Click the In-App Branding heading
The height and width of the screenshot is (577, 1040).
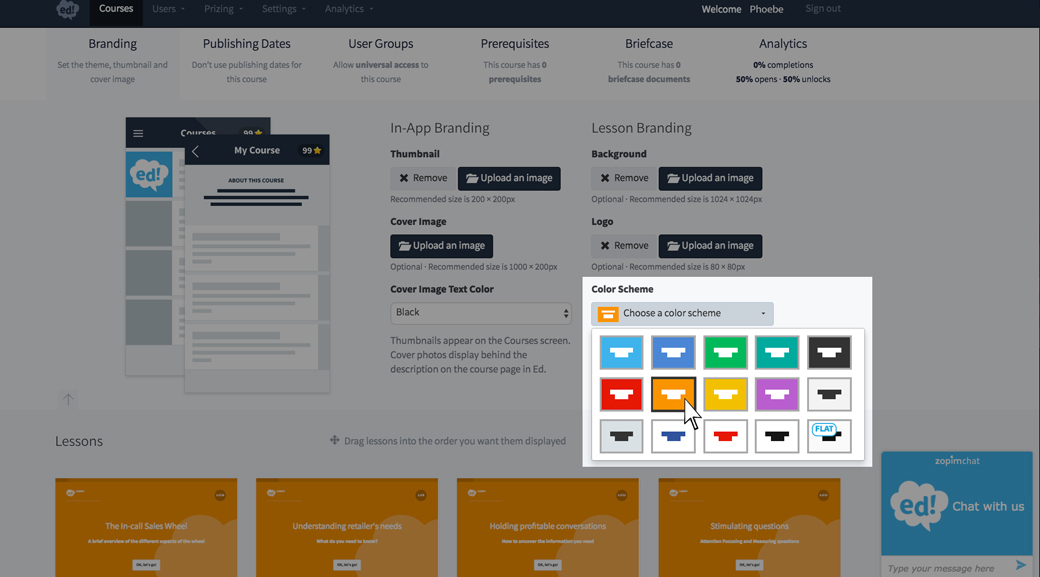[440, 128]
